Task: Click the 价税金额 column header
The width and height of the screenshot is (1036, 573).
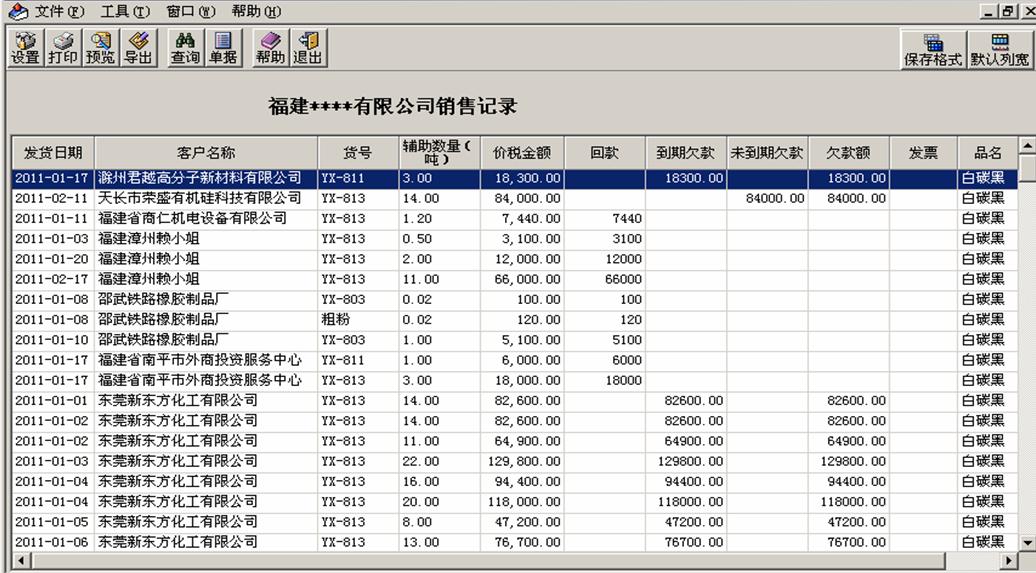Action: (522, 153)
